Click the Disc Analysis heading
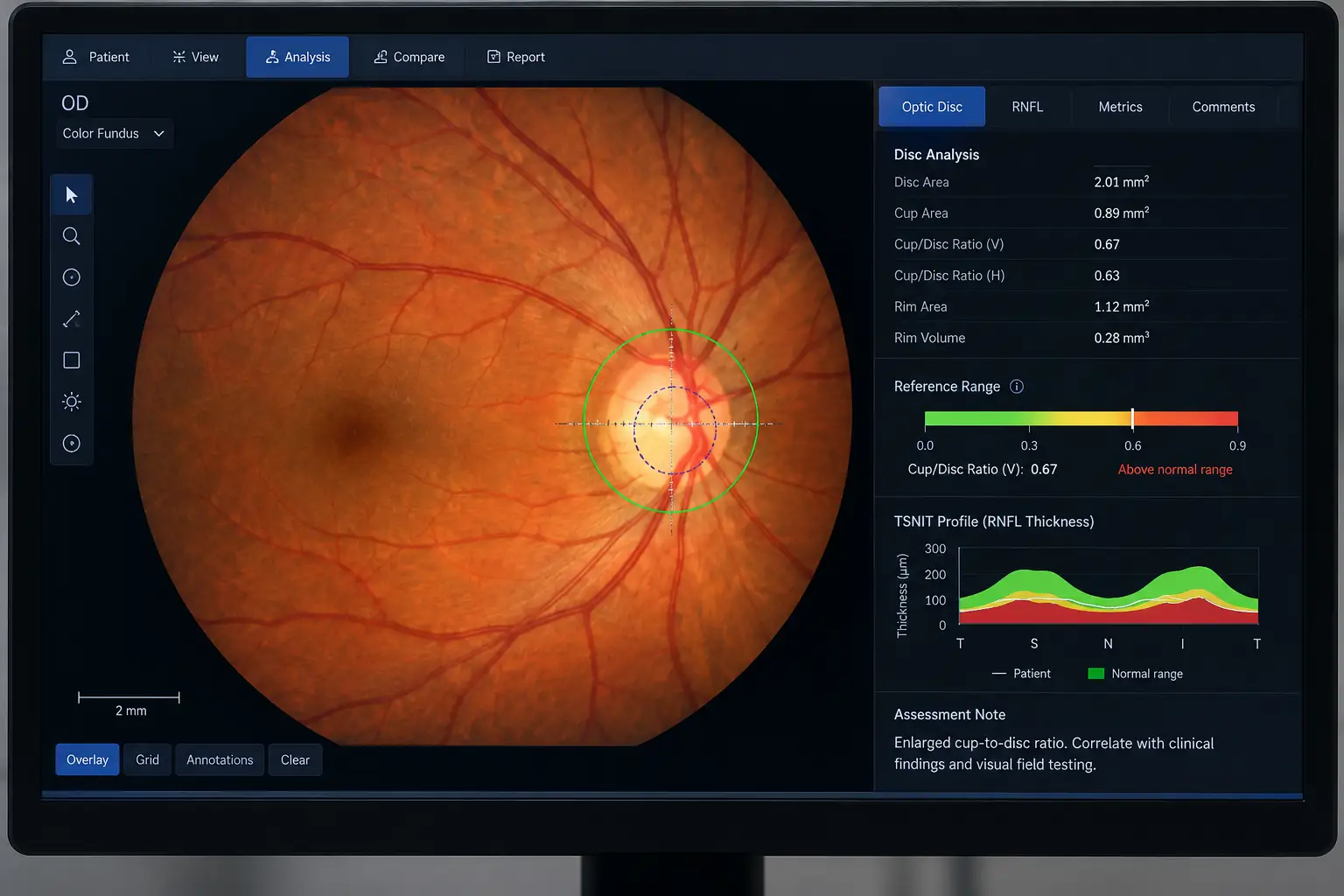Viewport: 1344px width, 896px height. pyautogui.click(x=936, y=155)
